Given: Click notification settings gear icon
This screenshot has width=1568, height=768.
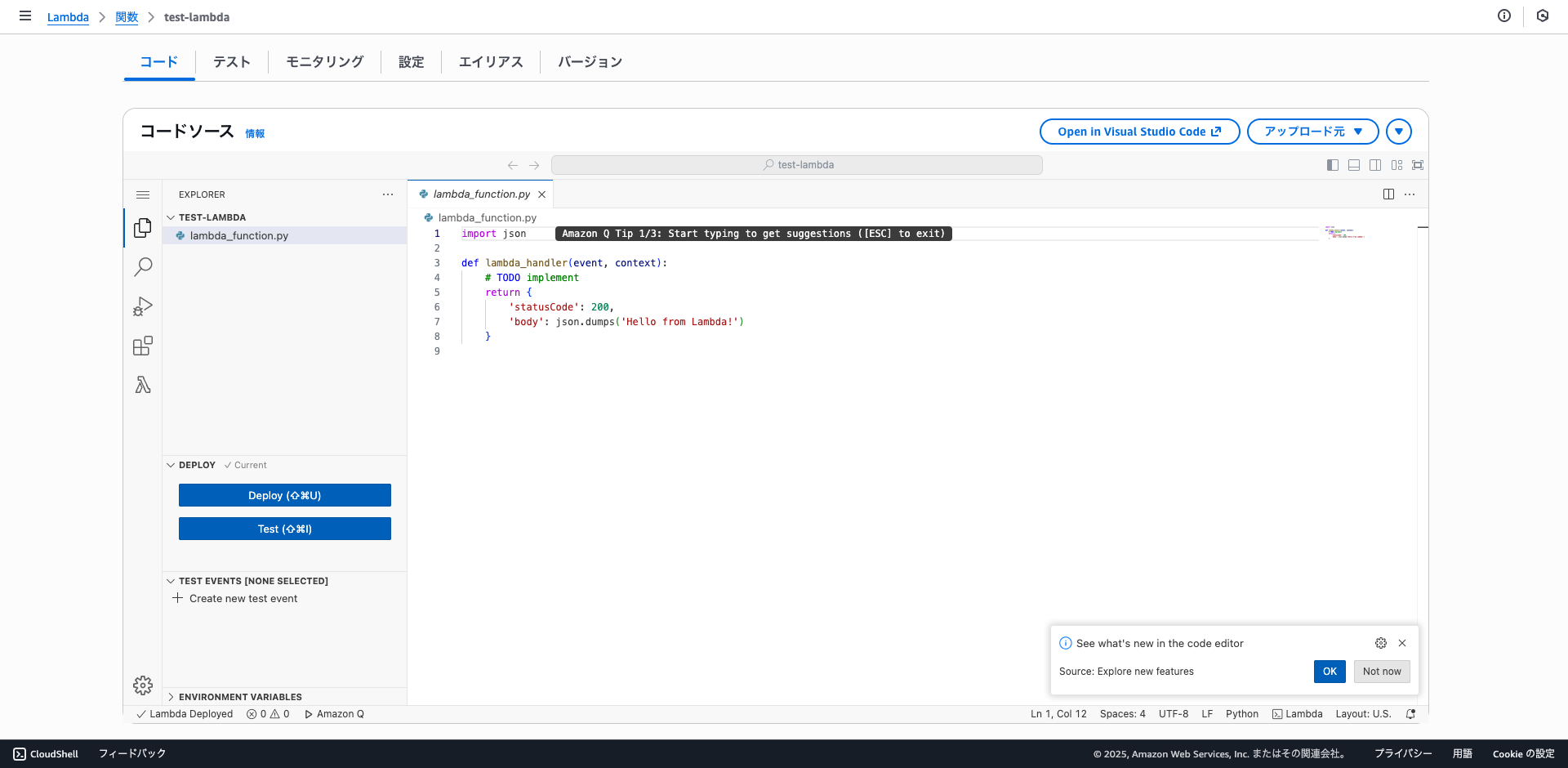Looking at the screenshot, I should click(x=1380, y=643).
